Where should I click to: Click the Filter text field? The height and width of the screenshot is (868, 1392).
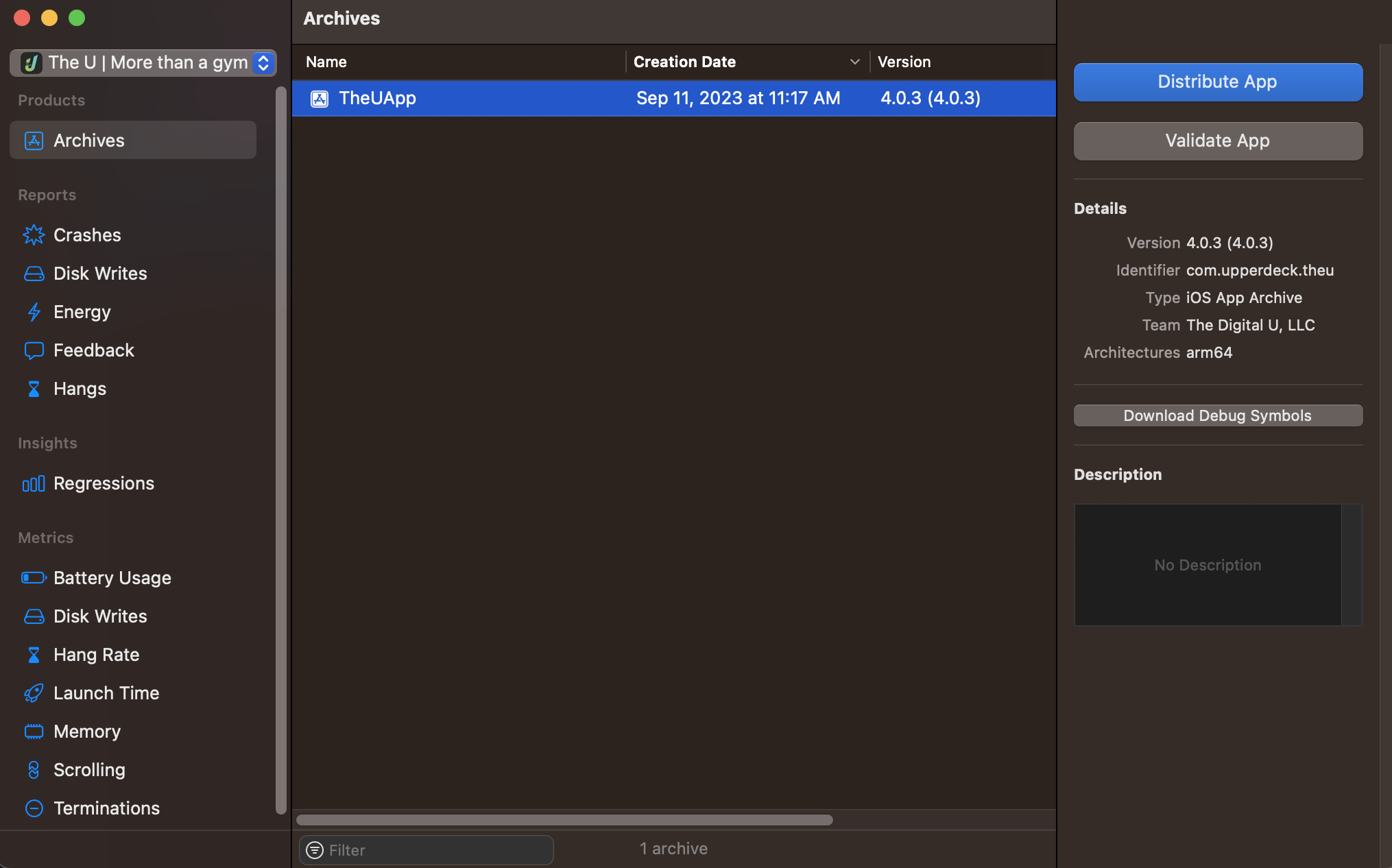click(x=437, y=850)
